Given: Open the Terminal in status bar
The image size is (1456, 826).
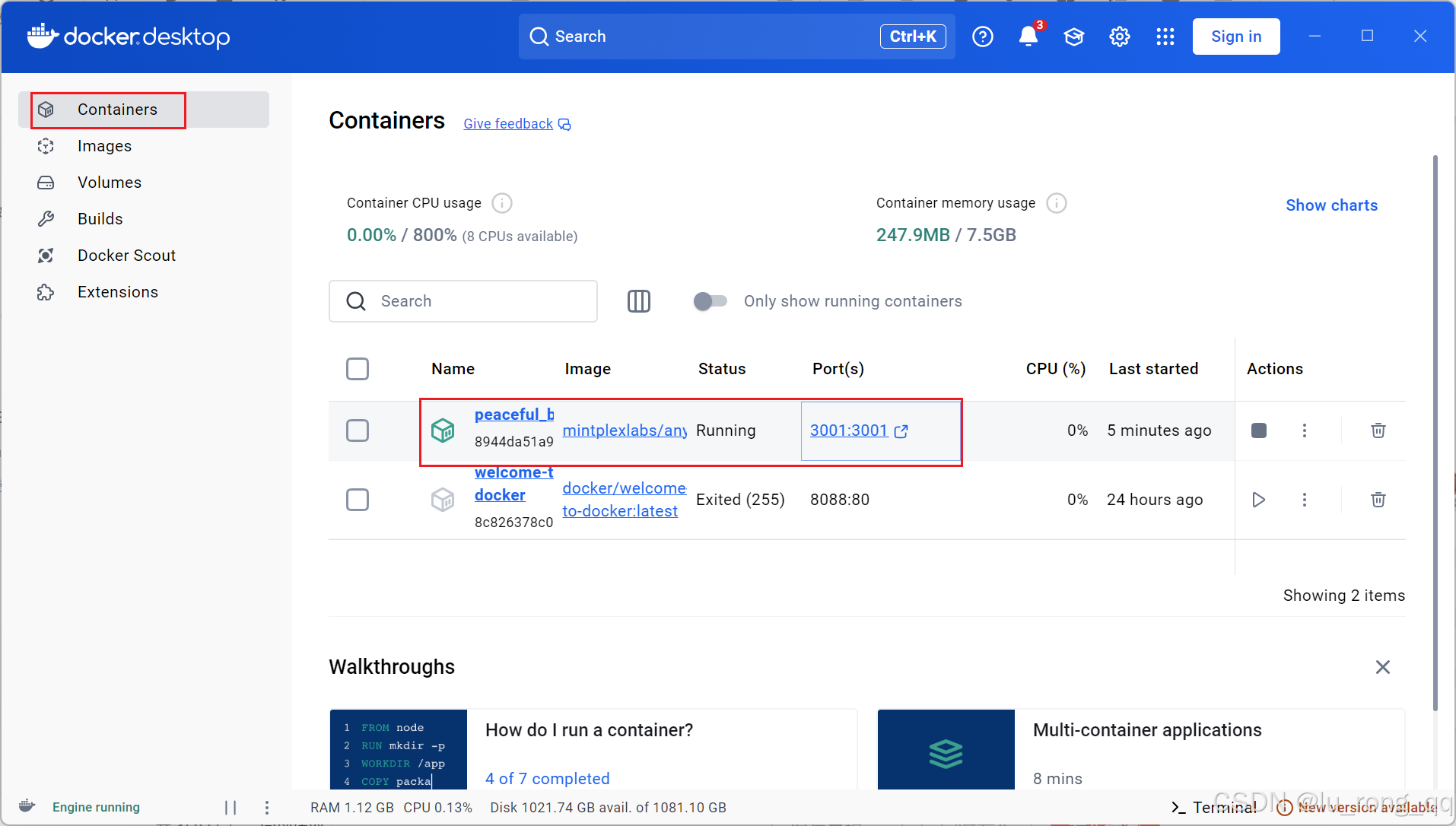Looking at the screenshot, I should [1214, 808].
